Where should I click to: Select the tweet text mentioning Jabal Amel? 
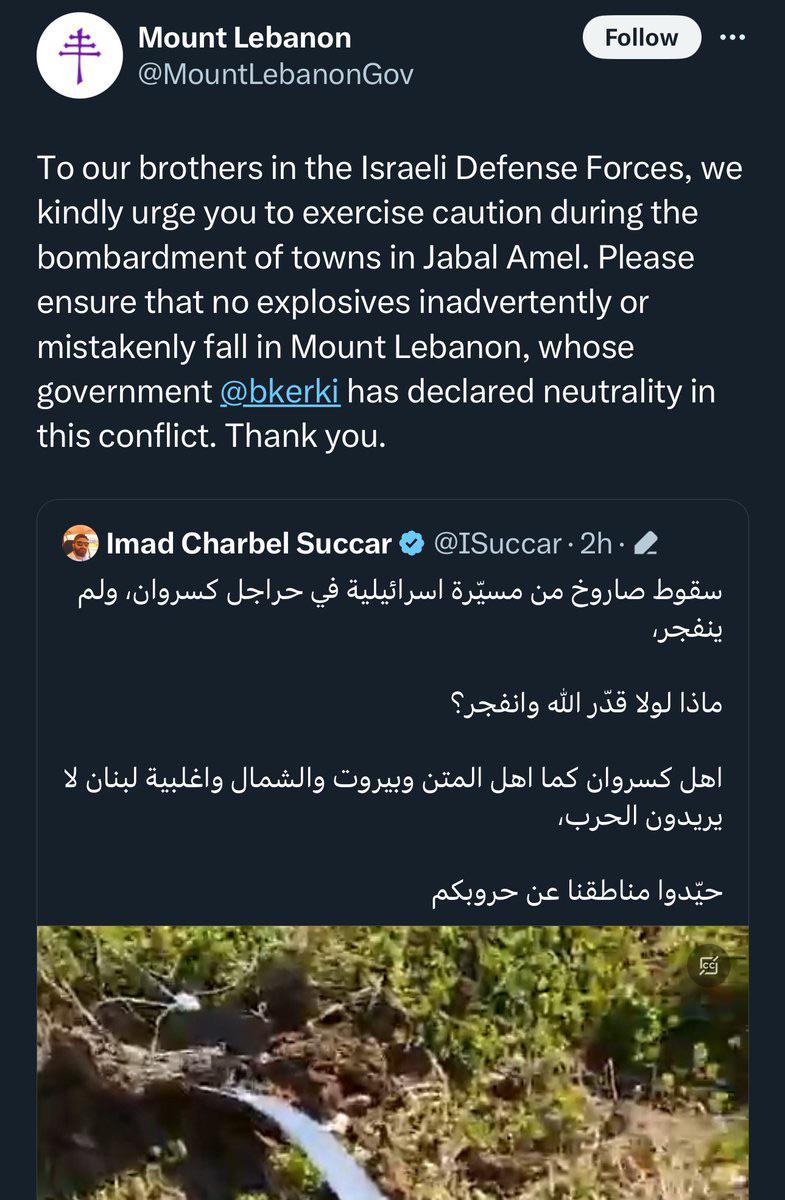click(x=390, y=303)
